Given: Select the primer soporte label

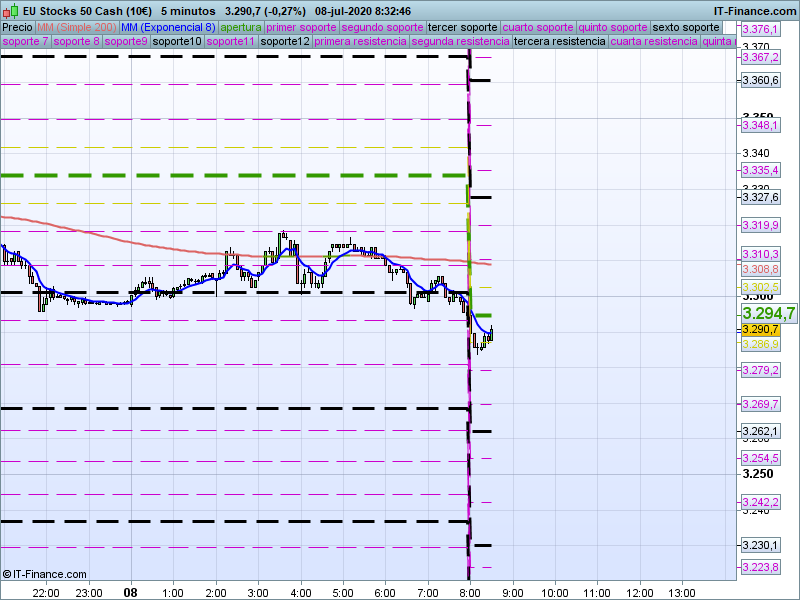Looking at the screenshot, I should 302,27.
